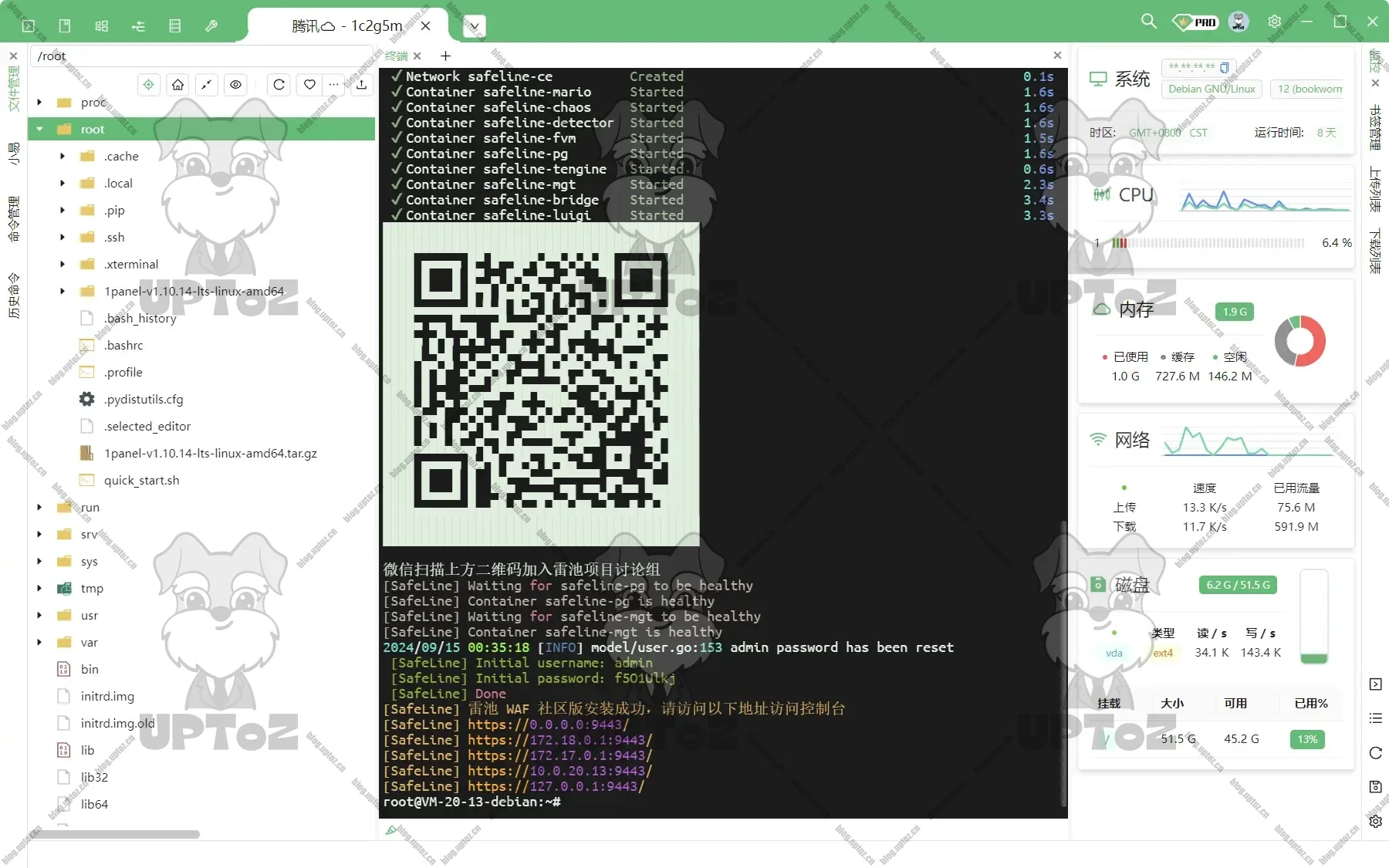This screenshot has height=868, width=1389.
Task: Select the 1panel-v1.10.14-lts-linux-amd64.tar.gz archive
Action: point(210,453)
